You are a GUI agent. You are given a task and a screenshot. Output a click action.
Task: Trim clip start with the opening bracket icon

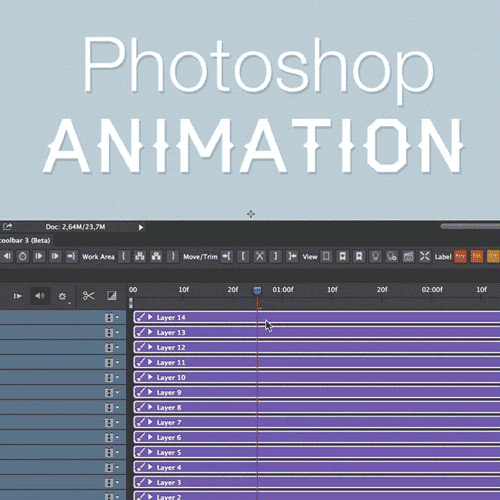click(x=243, y=256)
